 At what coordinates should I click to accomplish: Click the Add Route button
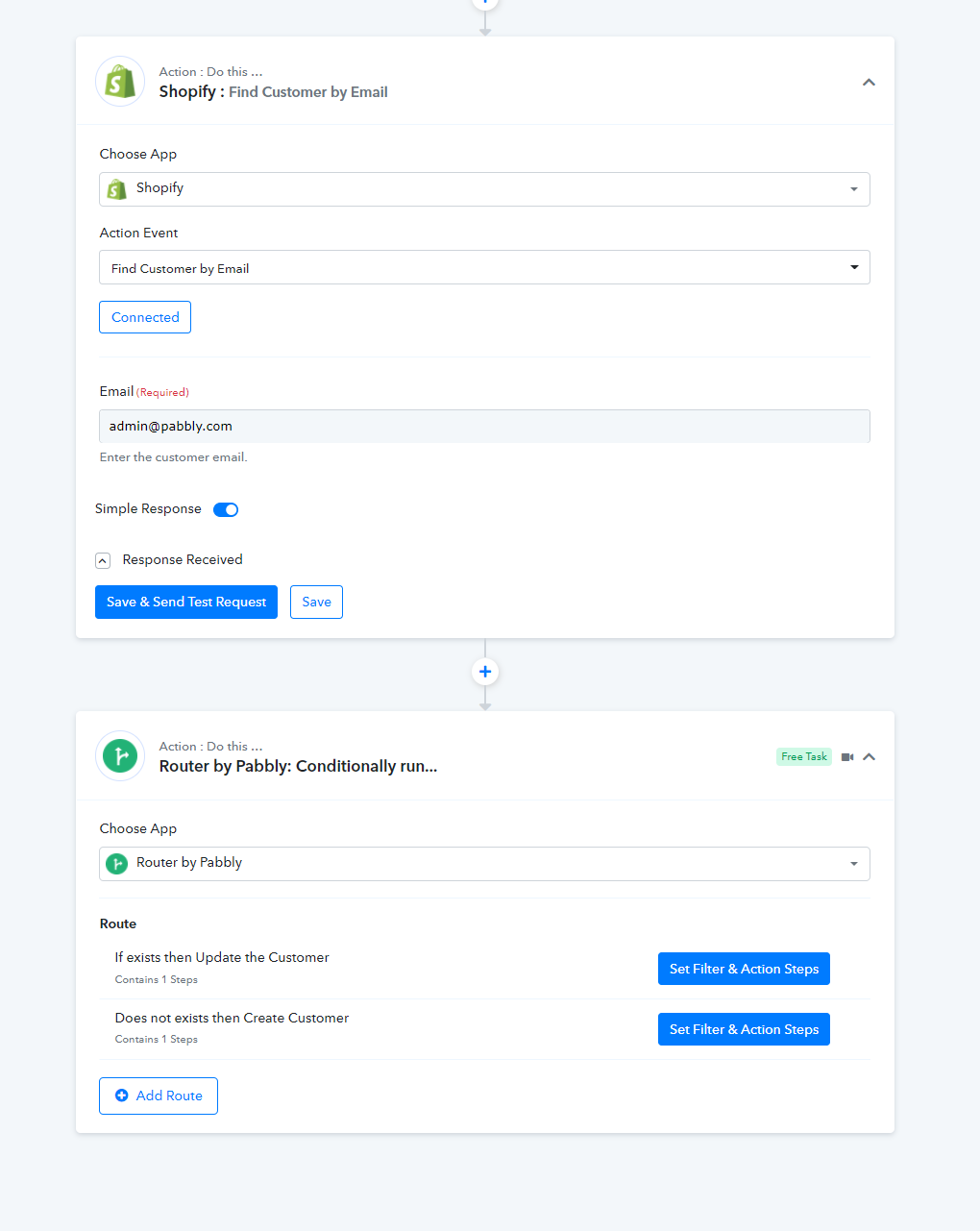click(159, 1096)
